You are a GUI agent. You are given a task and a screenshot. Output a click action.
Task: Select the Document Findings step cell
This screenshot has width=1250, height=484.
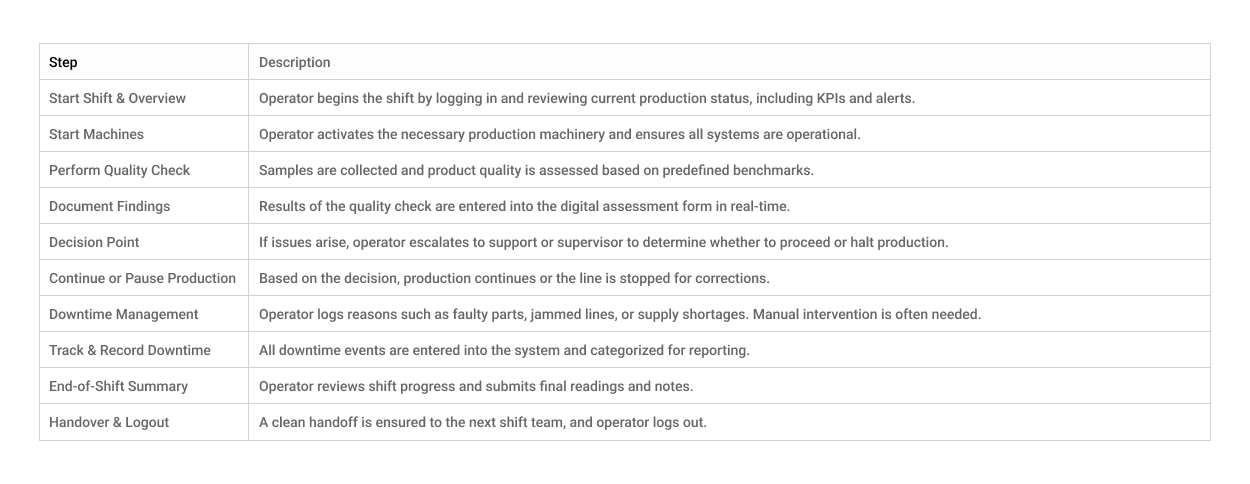(x=109, y=206)
